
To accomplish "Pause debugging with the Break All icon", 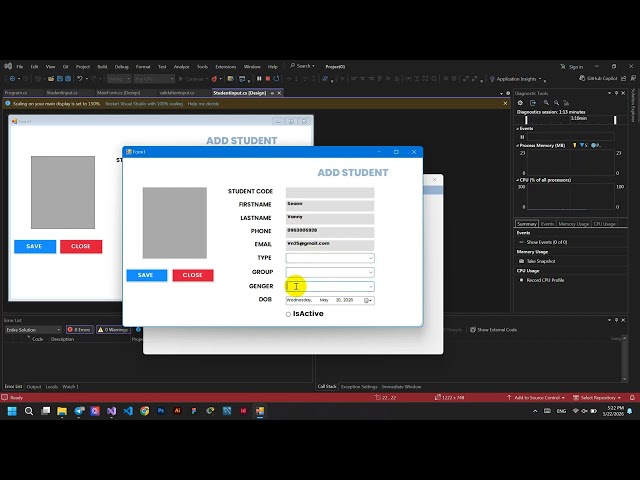I will click(259, 79).
